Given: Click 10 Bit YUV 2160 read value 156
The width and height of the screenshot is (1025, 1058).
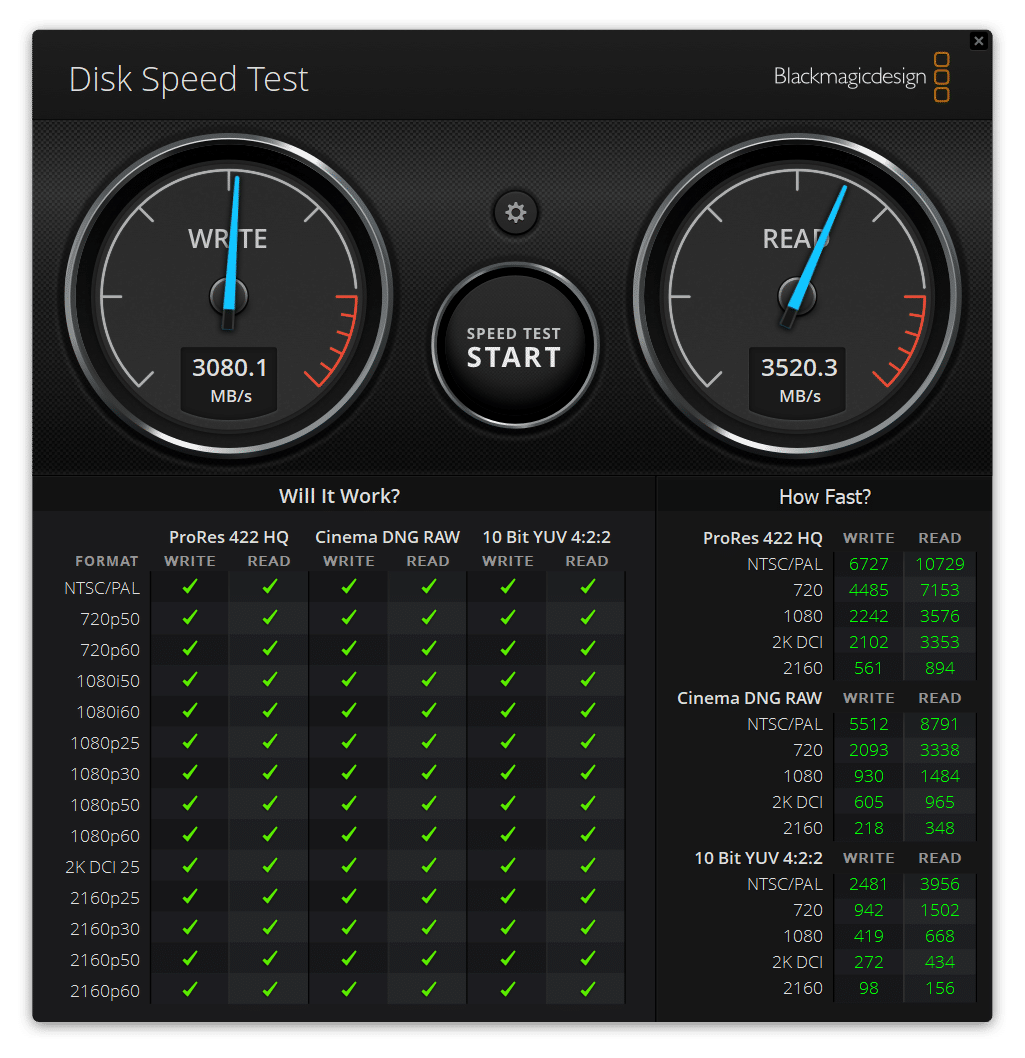Looking at the screenshot, I should pyautogui.click(x=940, y=988).
